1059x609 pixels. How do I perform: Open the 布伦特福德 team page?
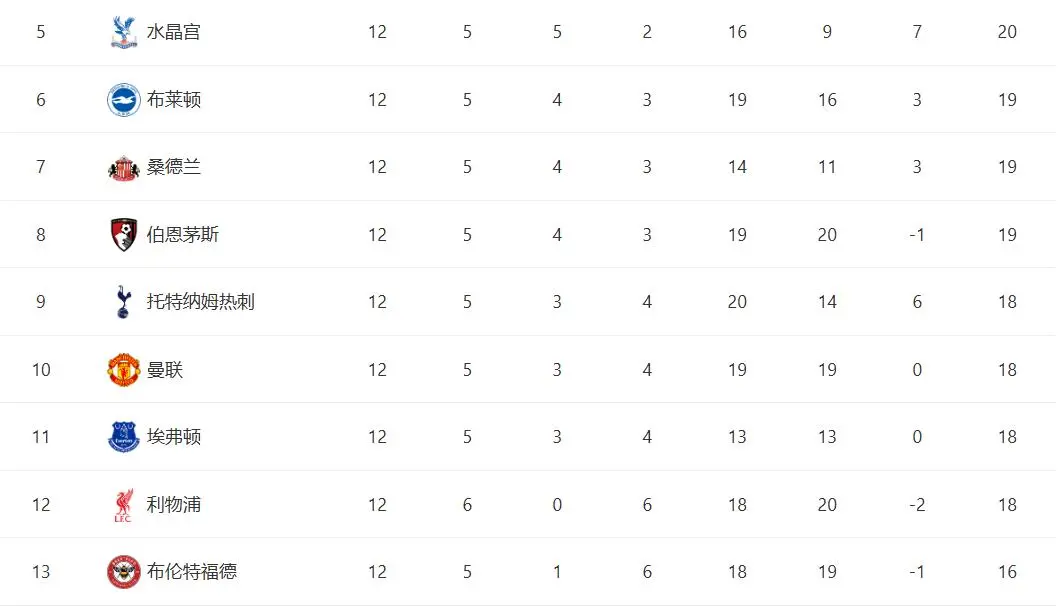coord(192,572)
